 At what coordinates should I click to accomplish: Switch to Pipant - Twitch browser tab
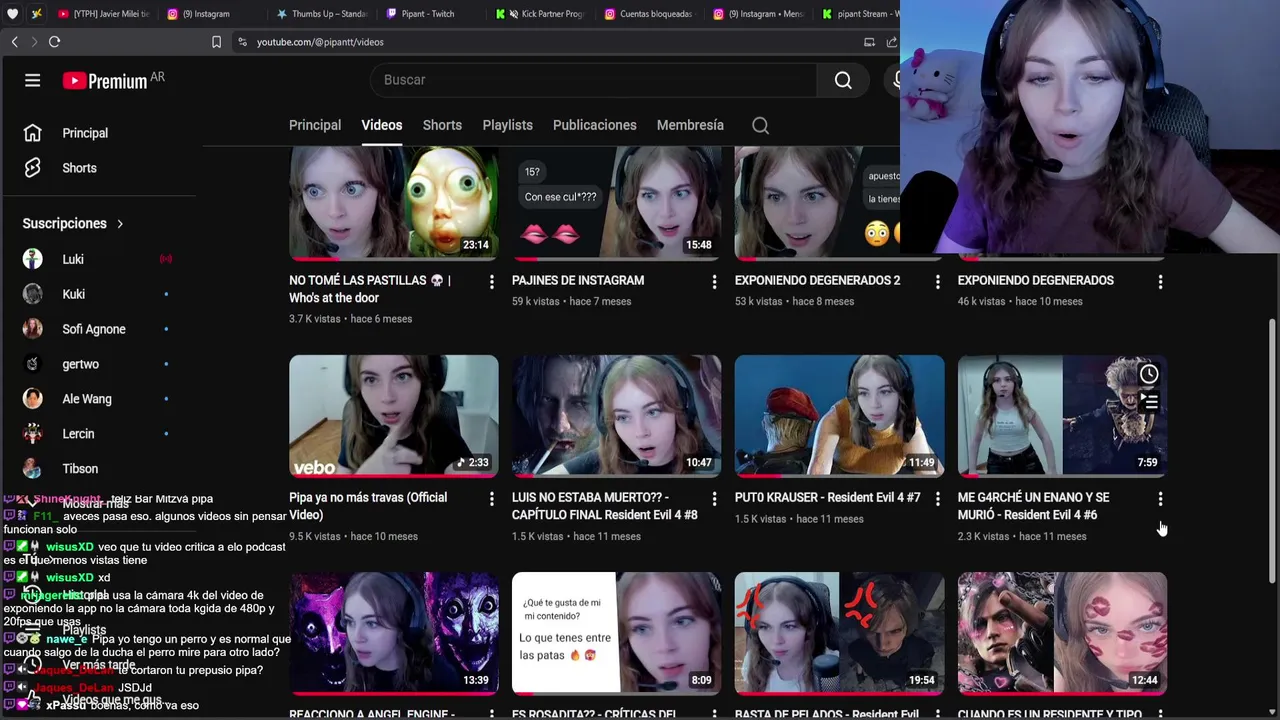(428, 14)
